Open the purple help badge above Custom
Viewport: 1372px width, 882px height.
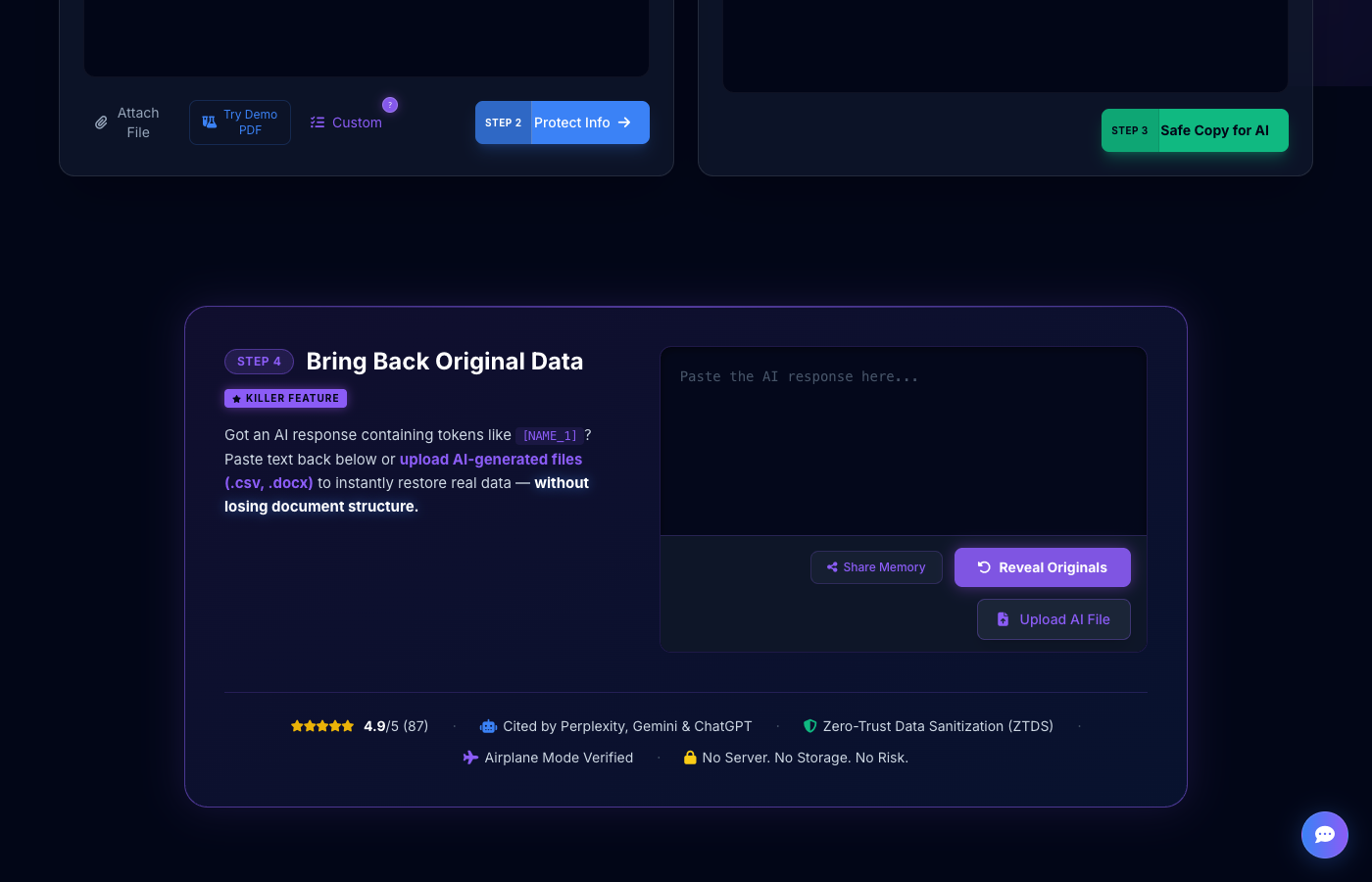(390, 105)
